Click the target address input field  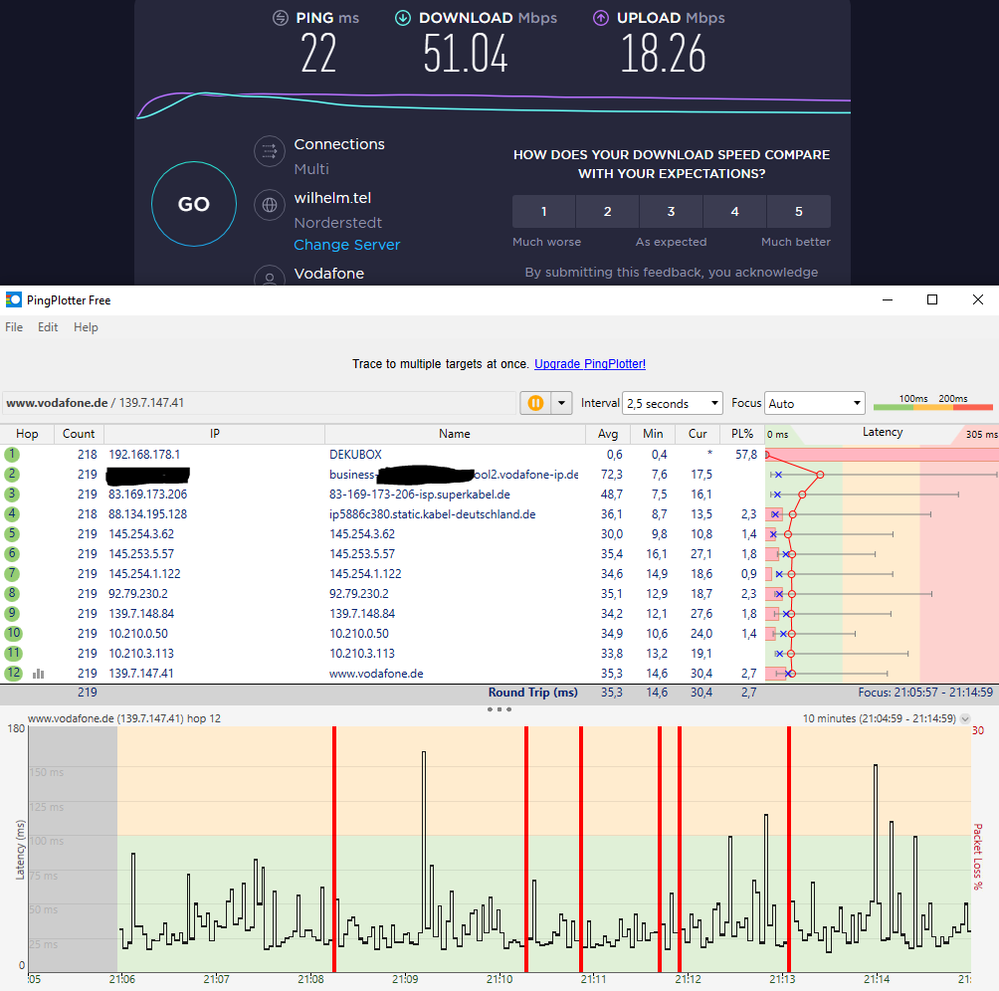259,403
